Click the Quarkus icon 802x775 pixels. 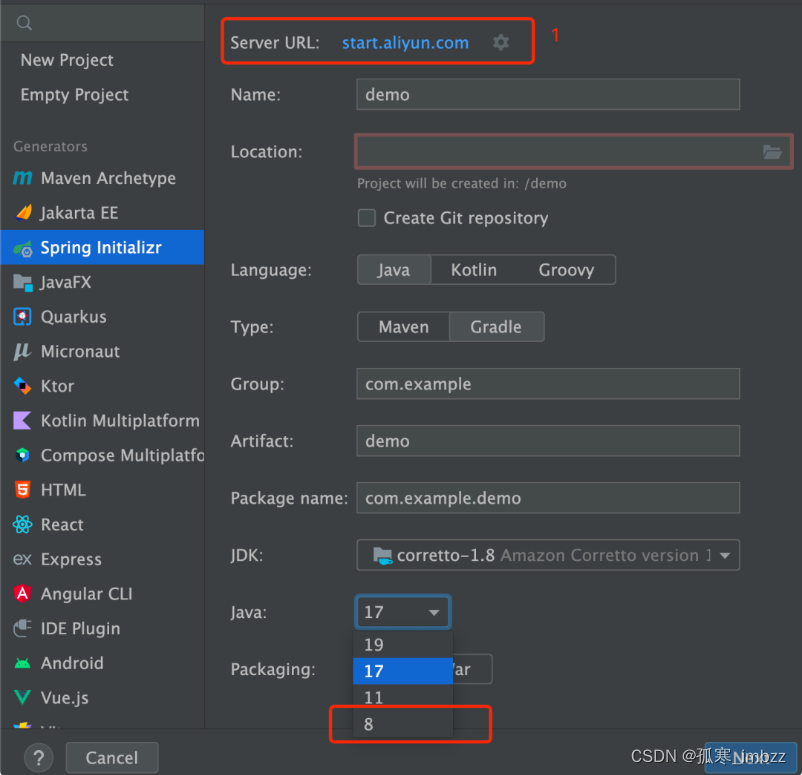click(23, 317)
